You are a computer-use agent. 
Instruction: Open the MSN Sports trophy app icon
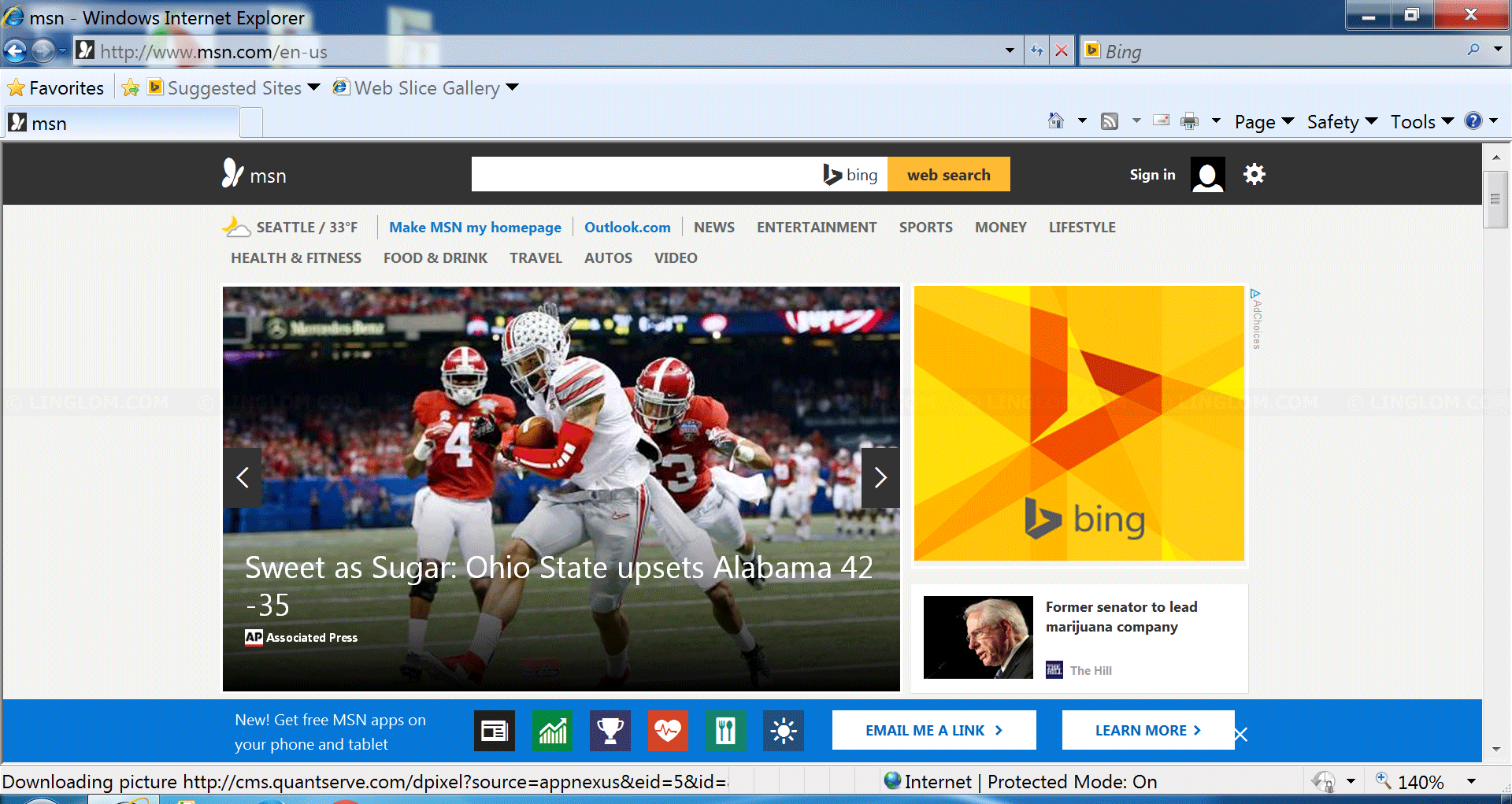pyautogui.click(x=610, y=731)
